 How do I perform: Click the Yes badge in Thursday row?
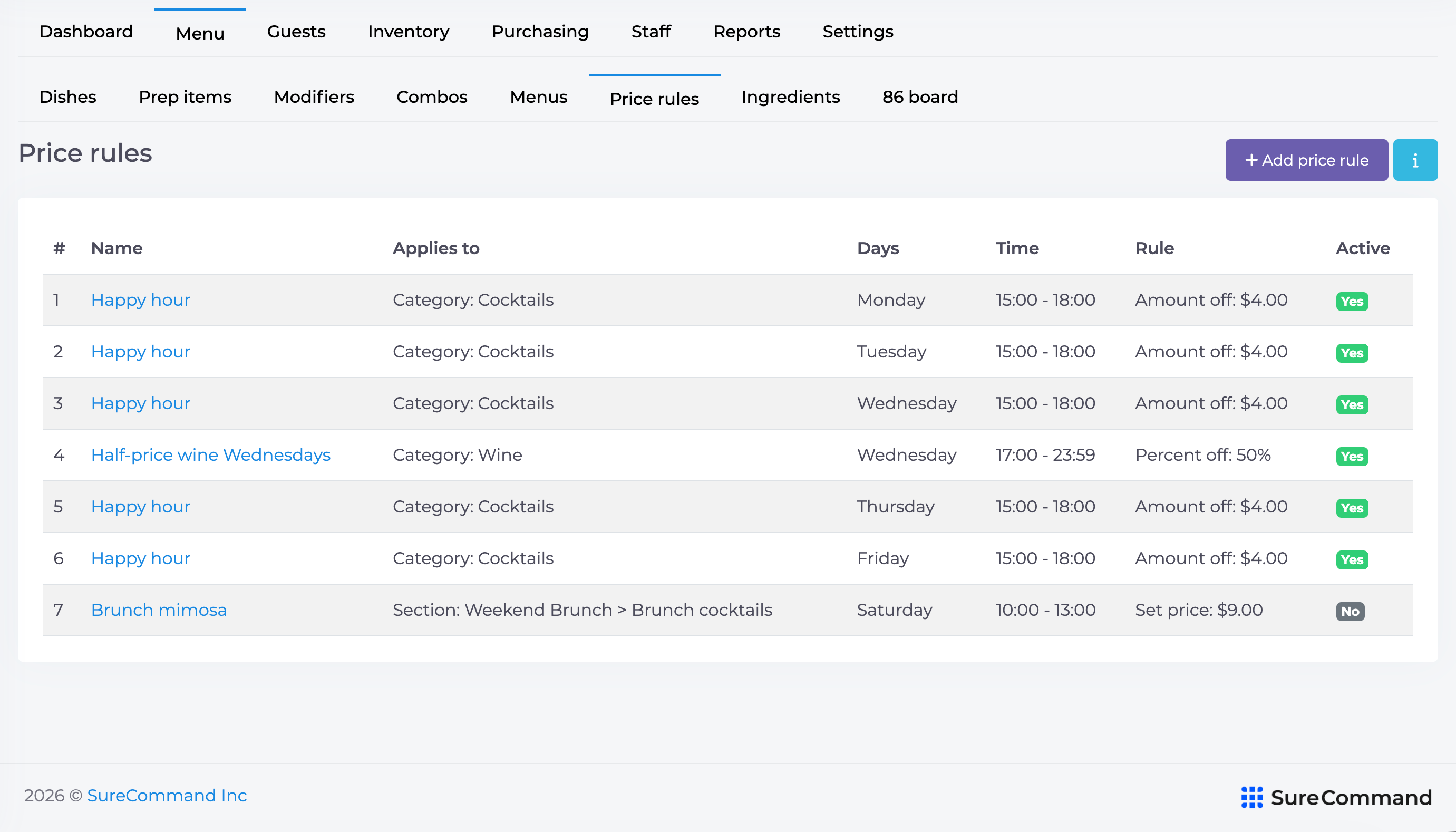(x=1352, y=508)
